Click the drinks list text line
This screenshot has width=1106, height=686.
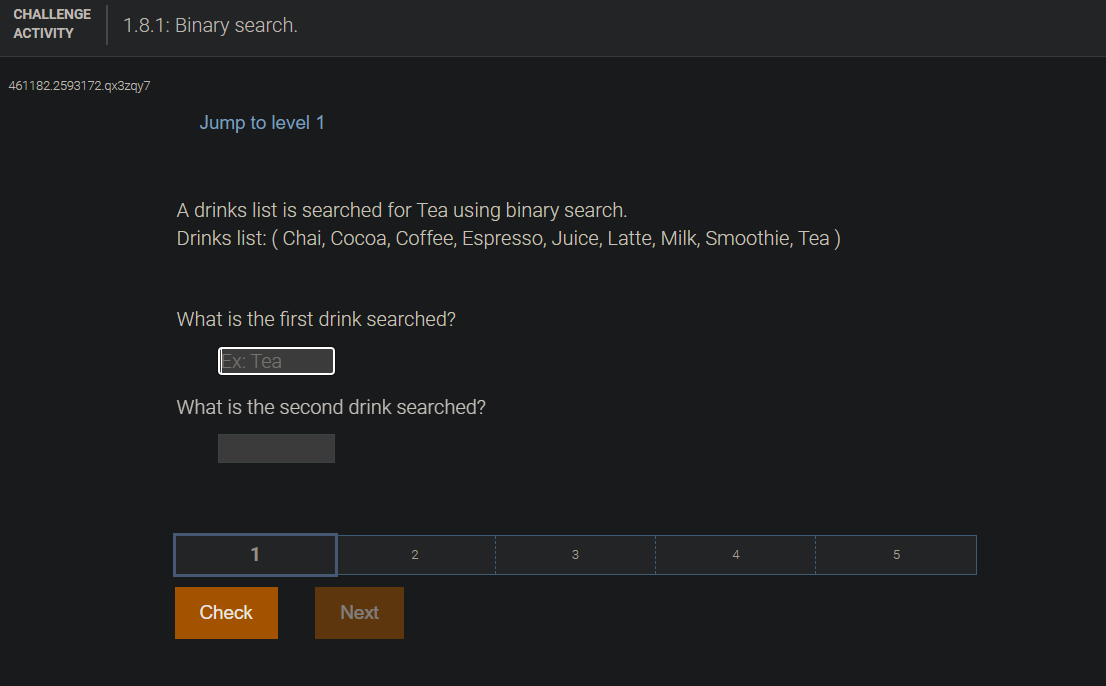507,238
